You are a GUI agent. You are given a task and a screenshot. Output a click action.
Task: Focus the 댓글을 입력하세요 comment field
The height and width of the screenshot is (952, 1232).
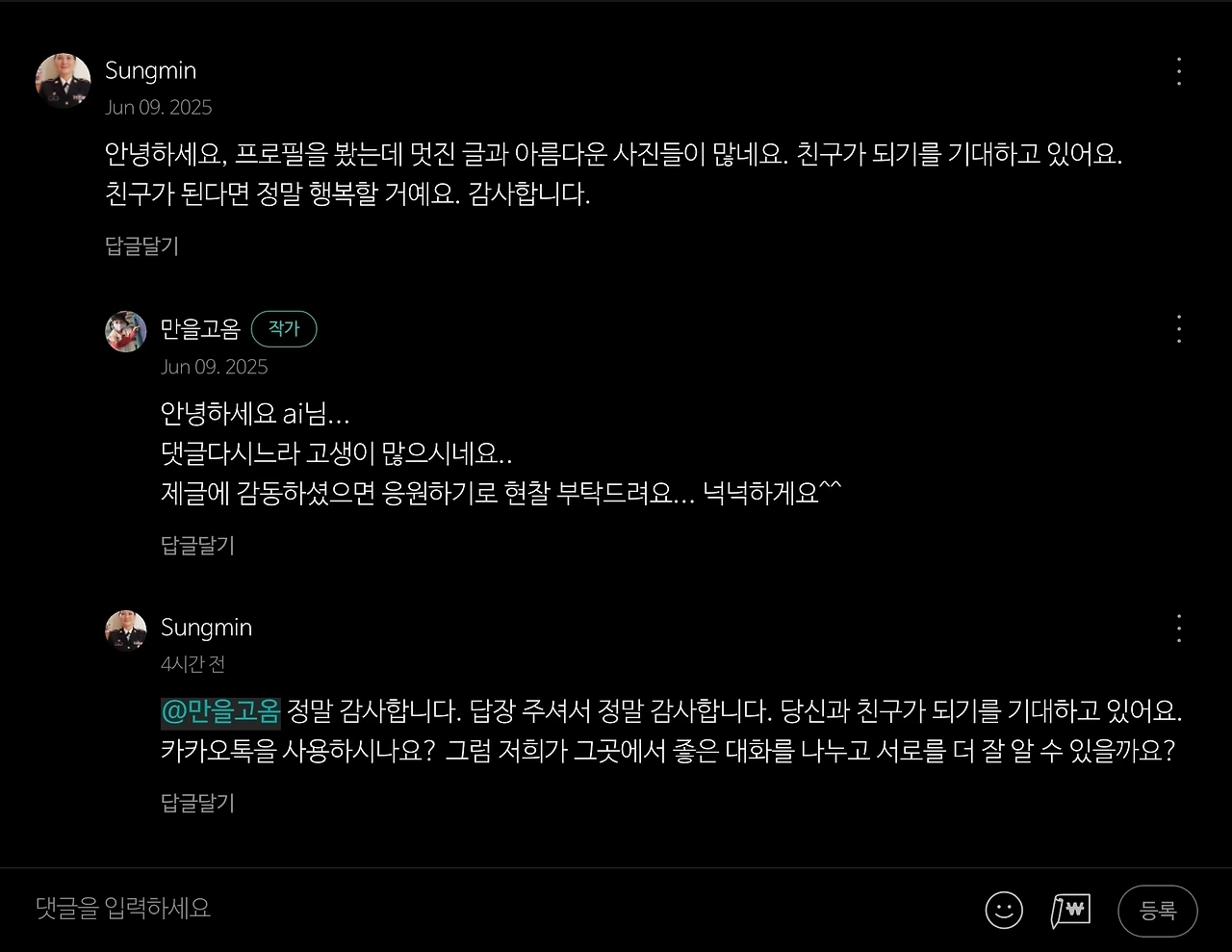500,909
